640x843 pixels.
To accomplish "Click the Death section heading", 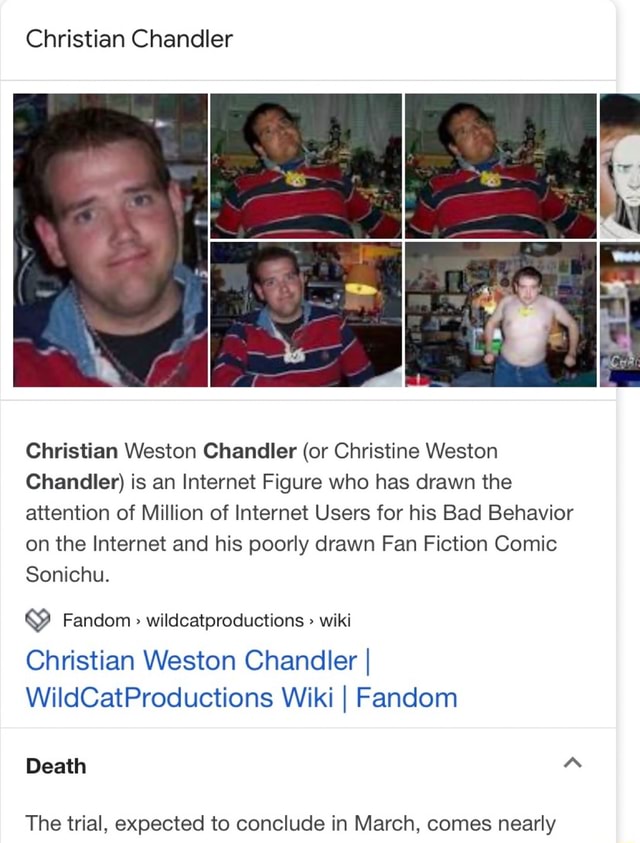I will pos(56,766).
